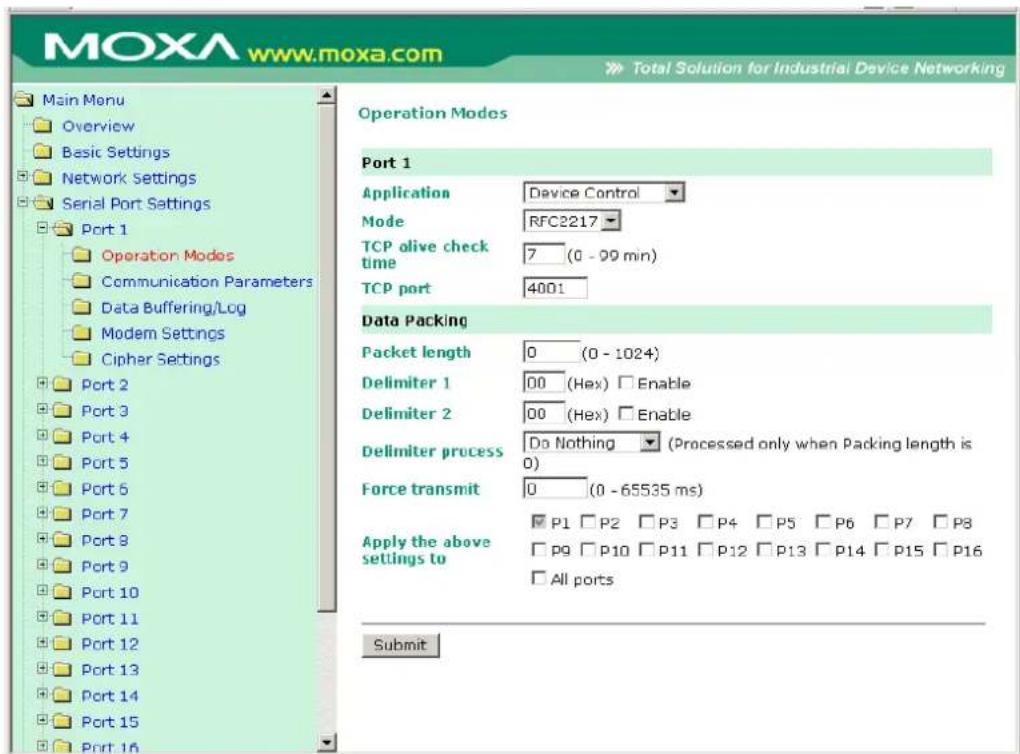Screen dimensions: 1020x754
Task: Open the Application dropdown (Device Control)
Action: (x=604, y=193)
